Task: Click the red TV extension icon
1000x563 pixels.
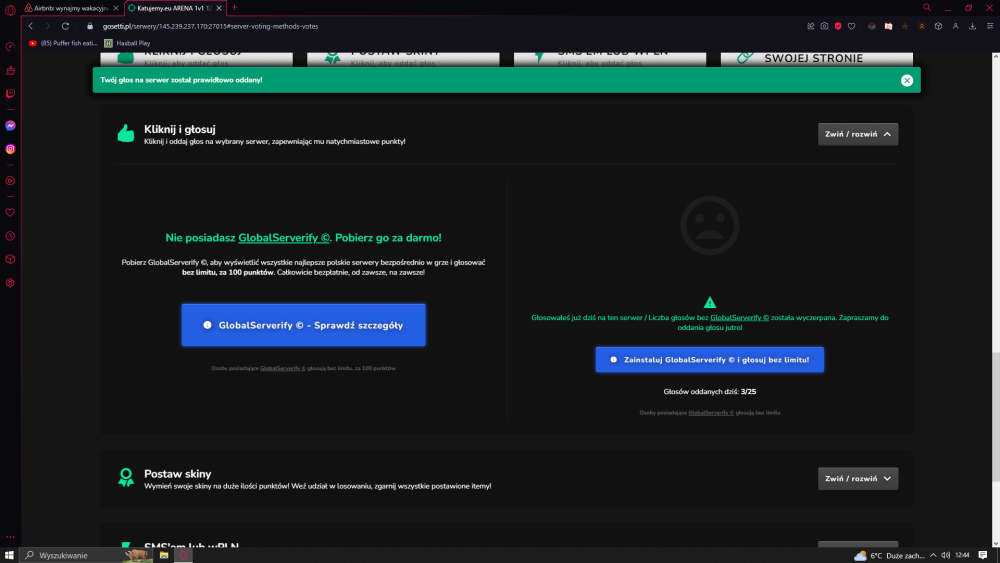Action: (888, 26)
